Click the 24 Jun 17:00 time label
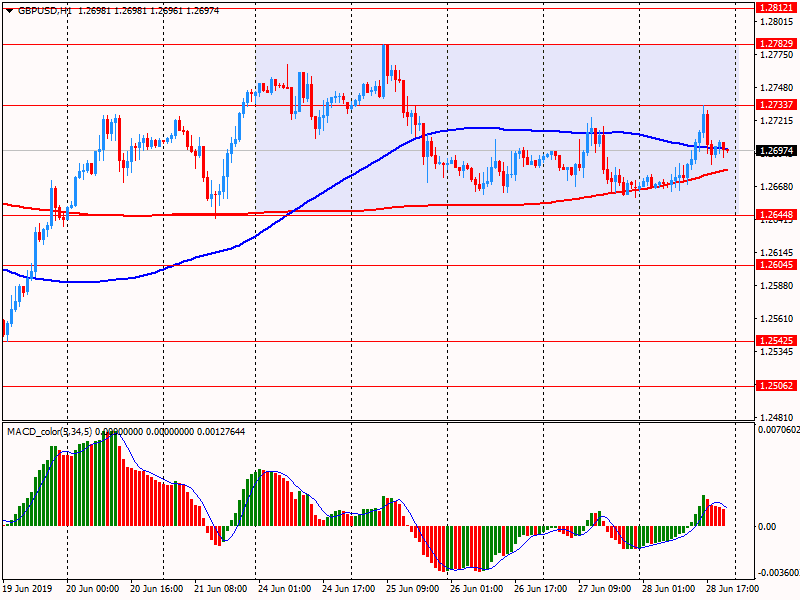This screenshot has width=800, height=600. pyautogui.click(x=348, y=588)
